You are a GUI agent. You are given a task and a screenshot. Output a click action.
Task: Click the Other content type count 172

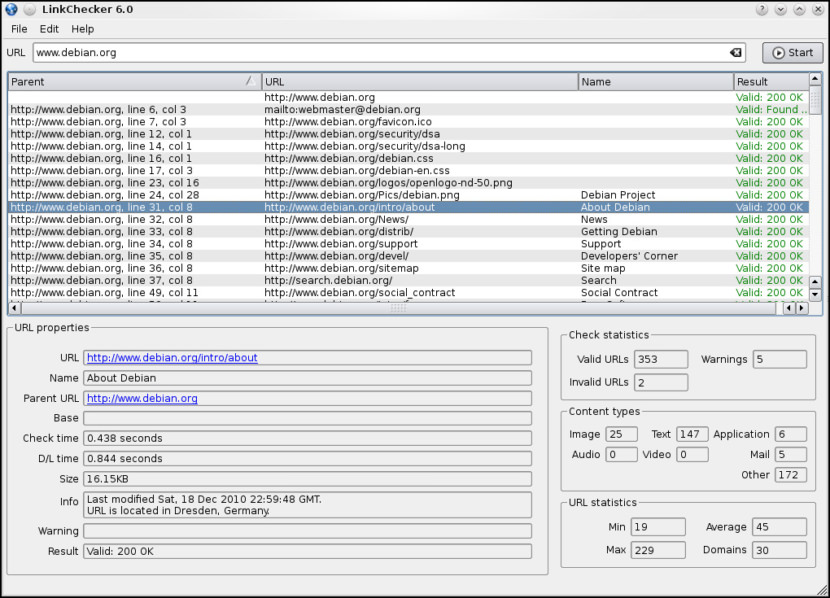pos(791,475)
